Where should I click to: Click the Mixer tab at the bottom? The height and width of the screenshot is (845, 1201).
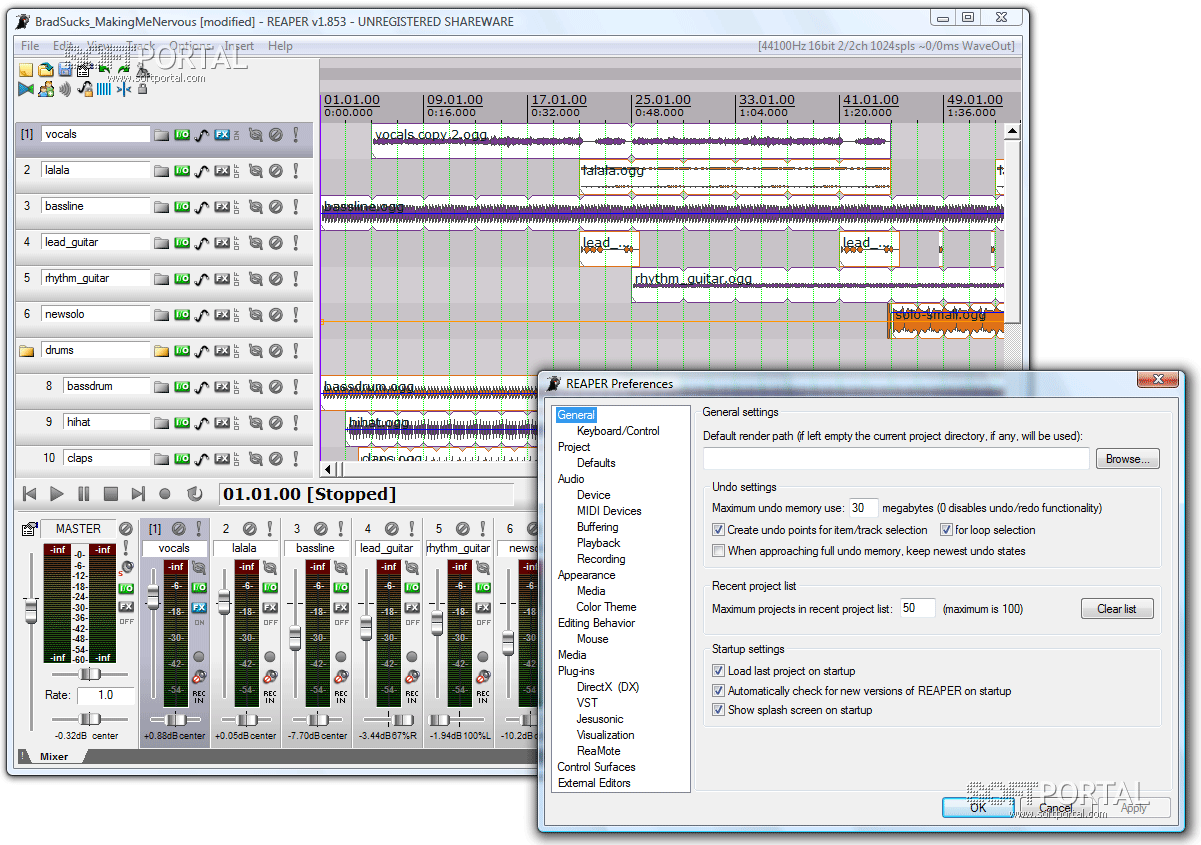click(54, 757)
